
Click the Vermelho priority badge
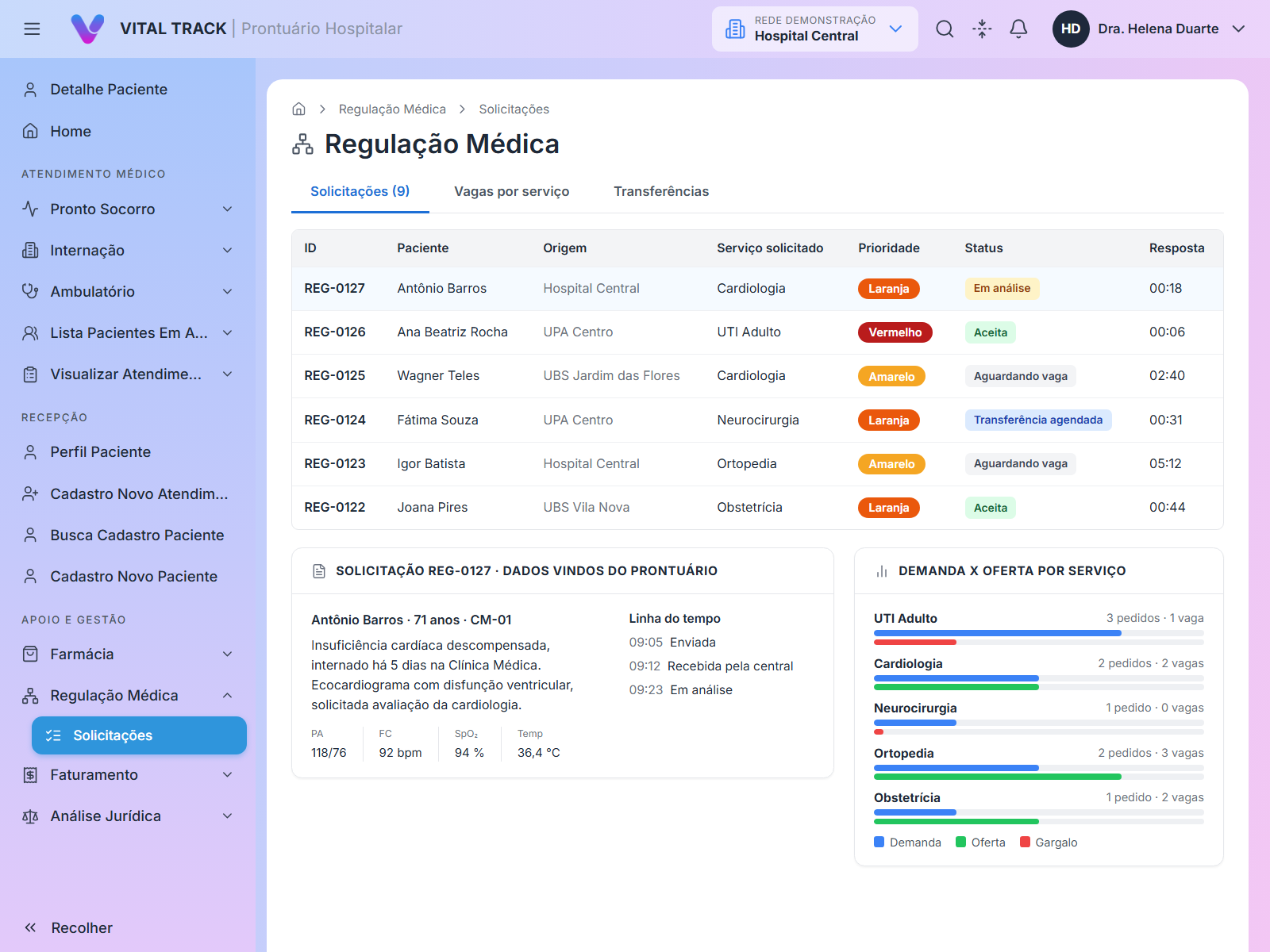click(x=895, y=332)
